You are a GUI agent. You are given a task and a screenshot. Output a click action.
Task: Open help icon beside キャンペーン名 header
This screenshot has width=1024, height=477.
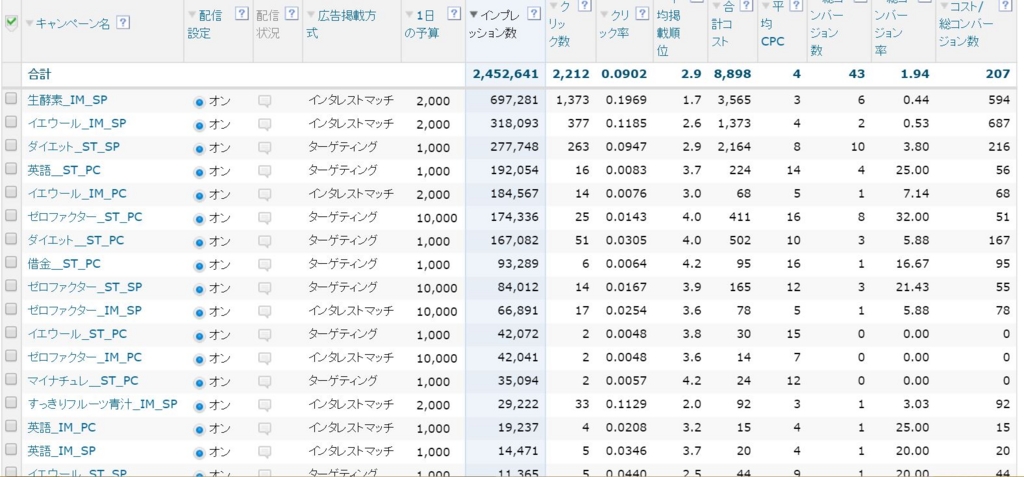123,23
